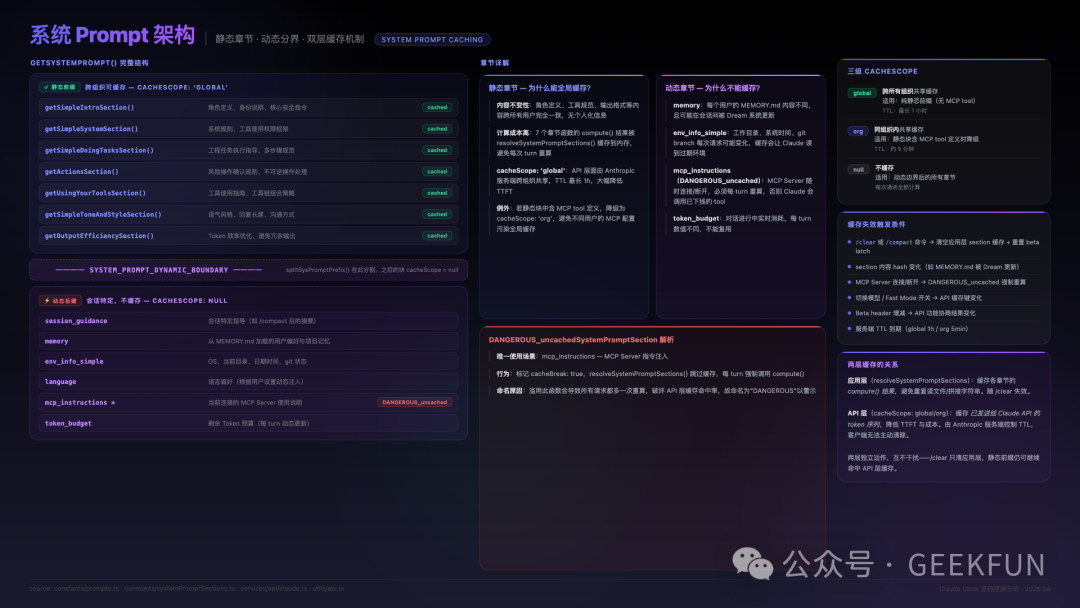
Task: Click the lightning icon on the 动态后缀 badge
Action: point(46,301)
